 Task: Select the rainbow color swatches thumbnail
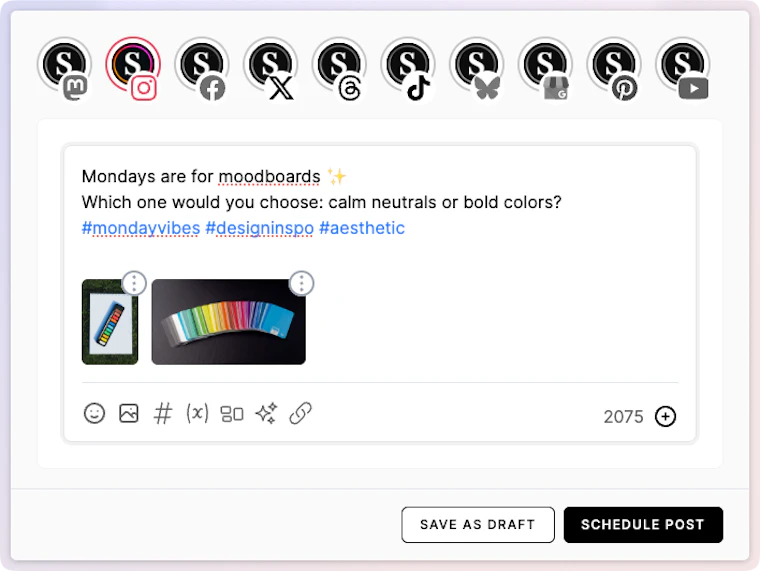(x=229, y=322)
